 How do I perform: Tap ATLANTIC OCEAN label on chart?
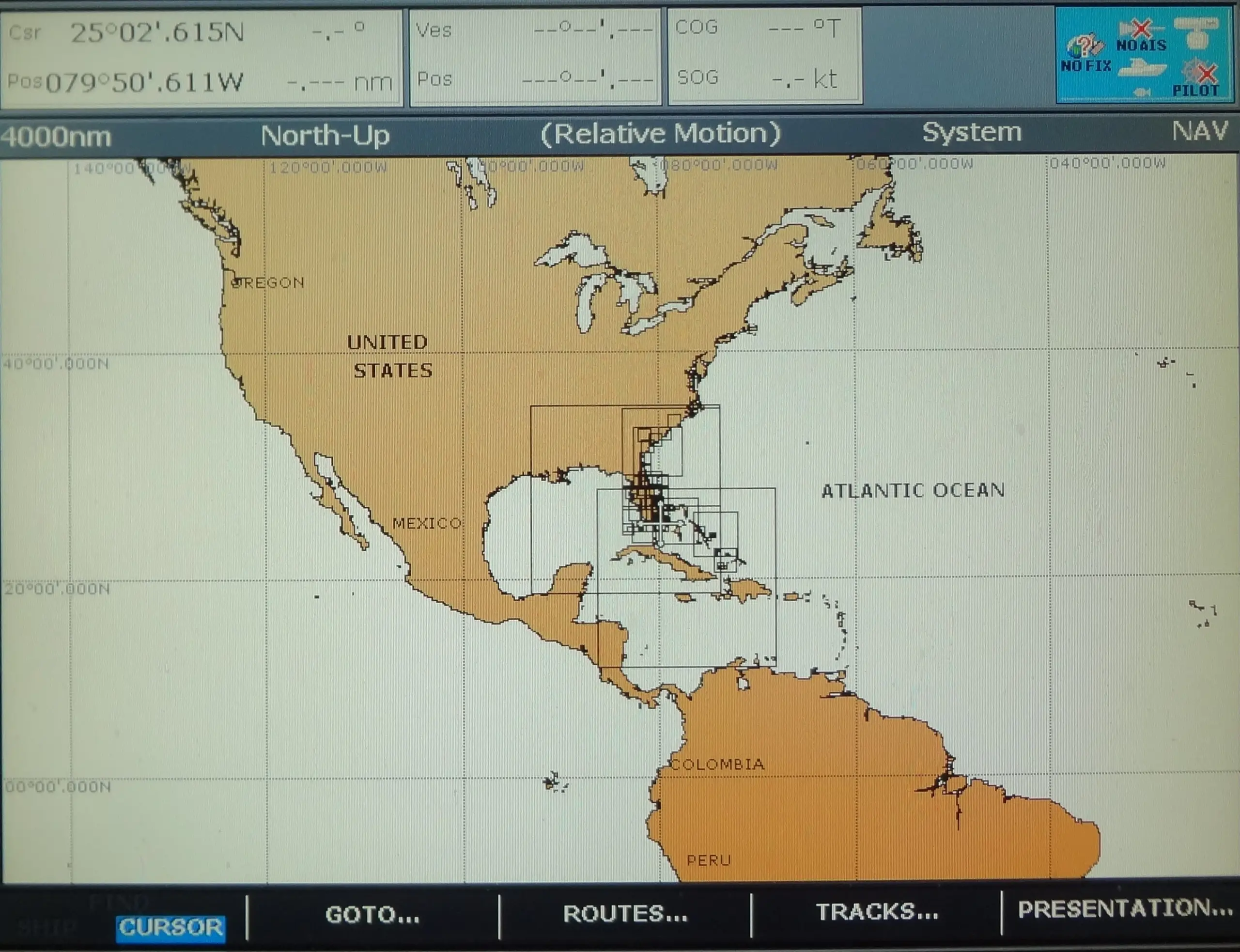point(913,490)
